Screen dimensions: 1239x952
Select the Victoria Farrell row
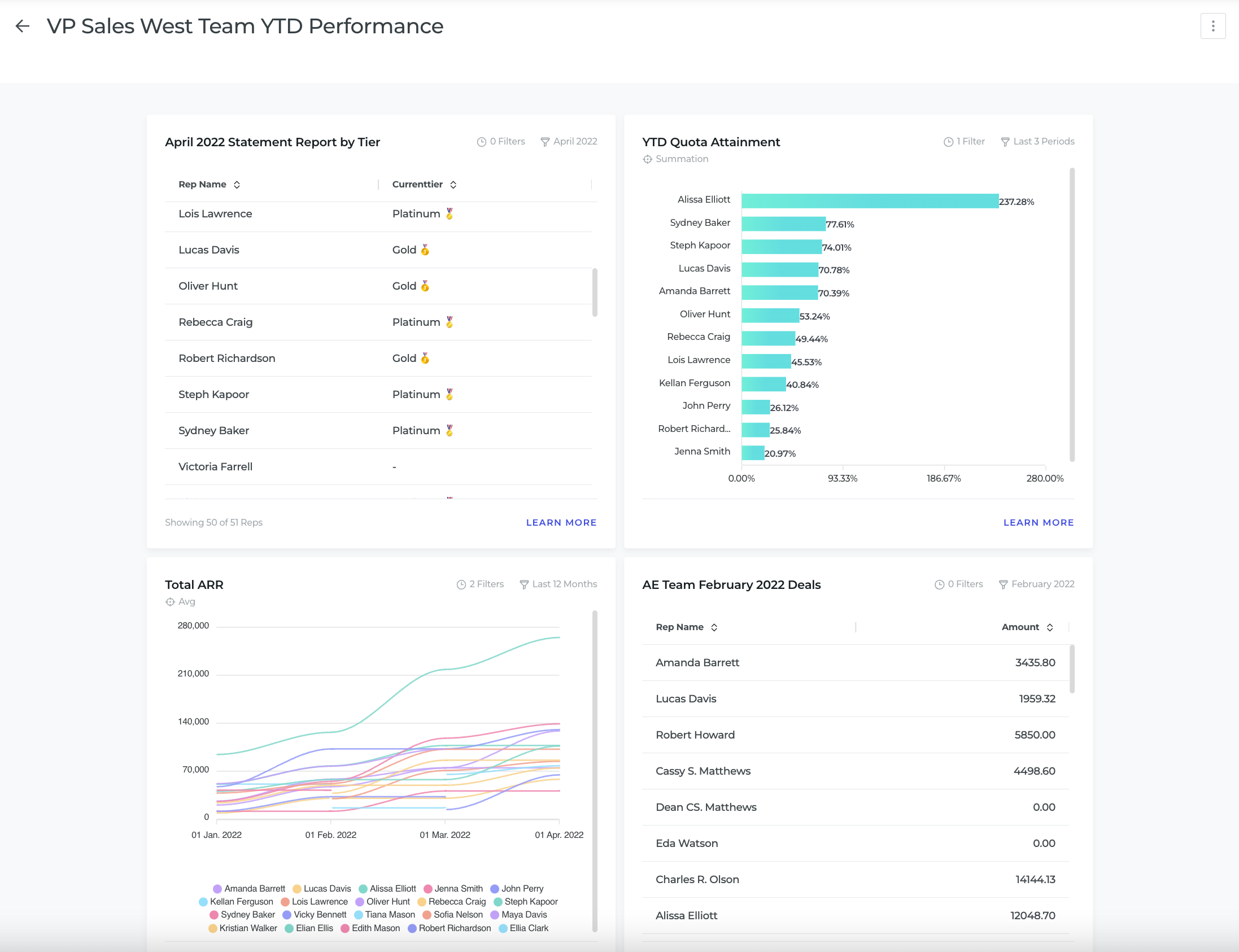[x=378, y=466]
